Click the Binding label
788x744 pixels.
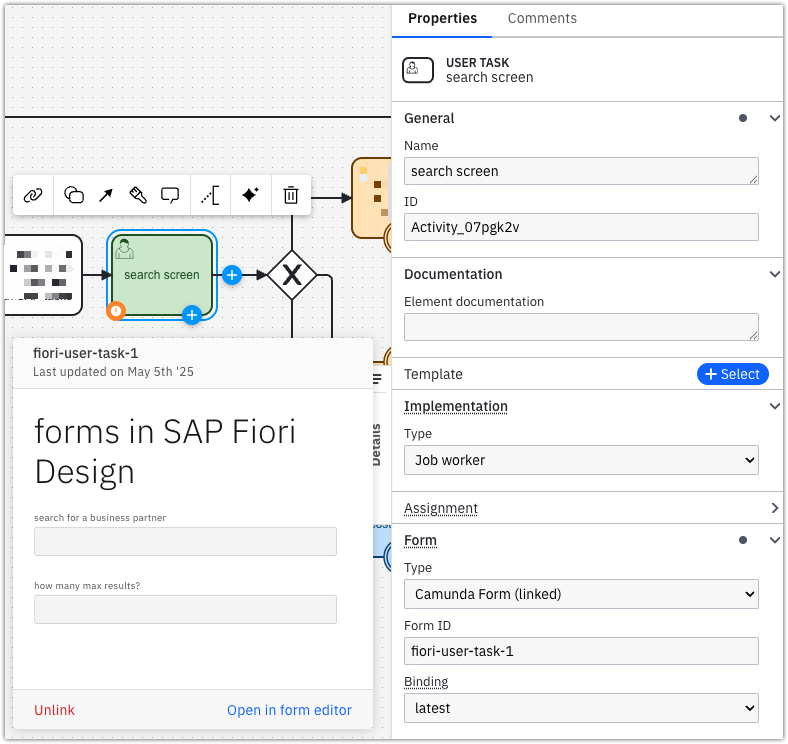click(x=426, y=682)
